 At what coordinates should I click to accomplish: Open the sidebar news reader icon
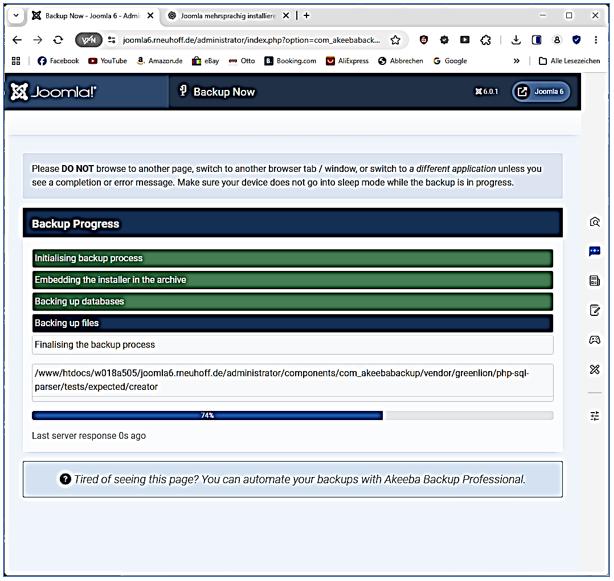(x=595, y=281)
